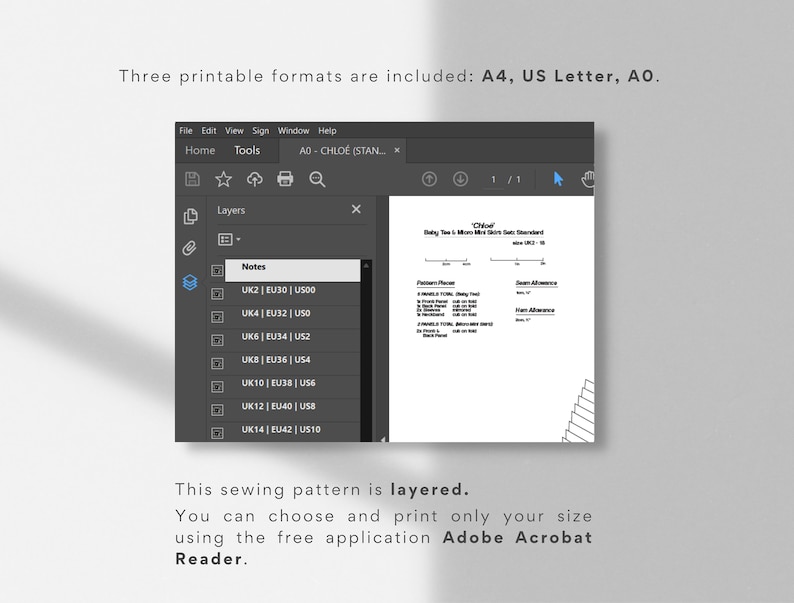Select the UK4 | EU32 | US0 layer name
The image size is (794, 603).
276,313
